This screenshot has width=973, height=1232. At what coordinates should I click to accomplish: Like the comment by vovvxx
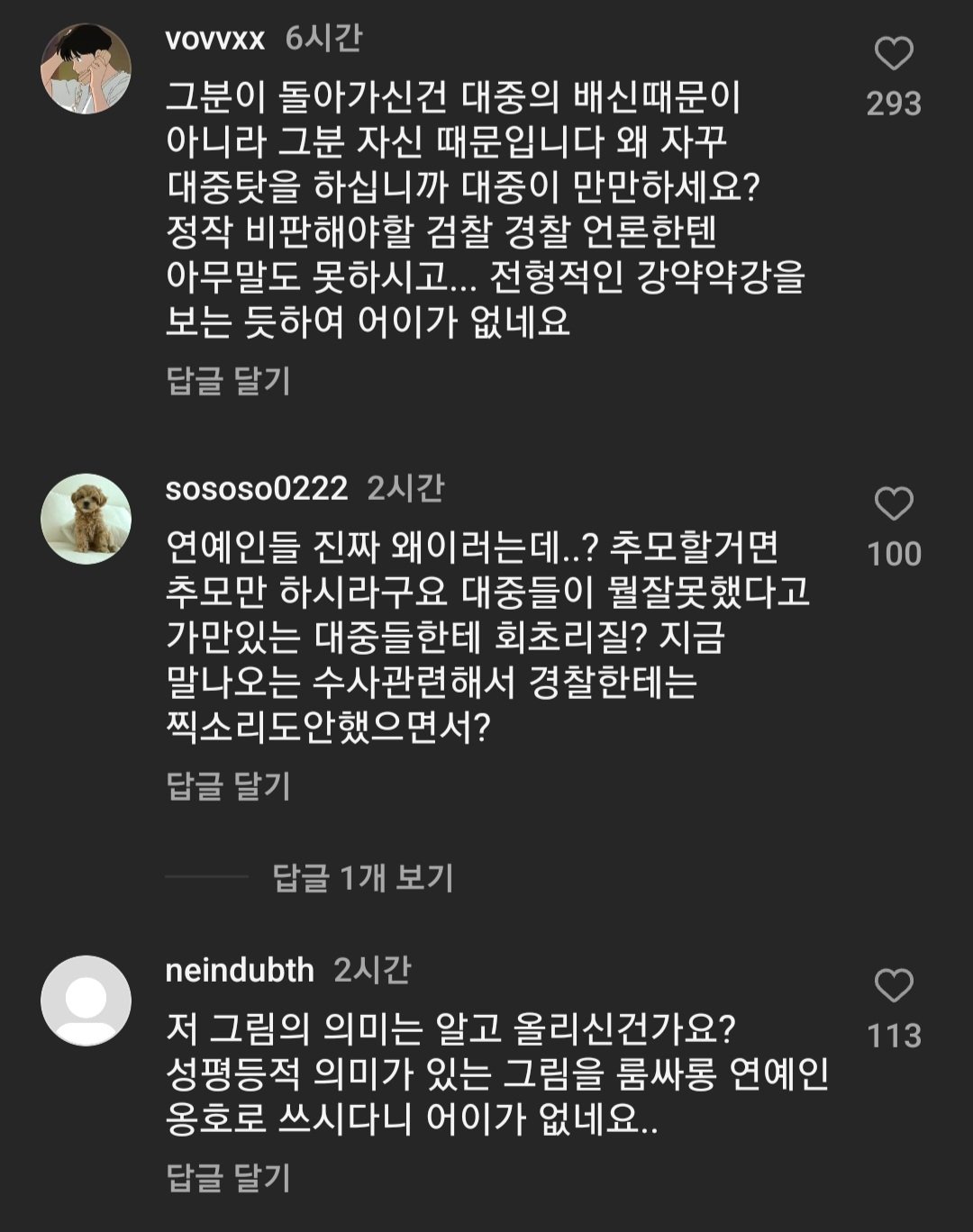click(x=894, y=55)
